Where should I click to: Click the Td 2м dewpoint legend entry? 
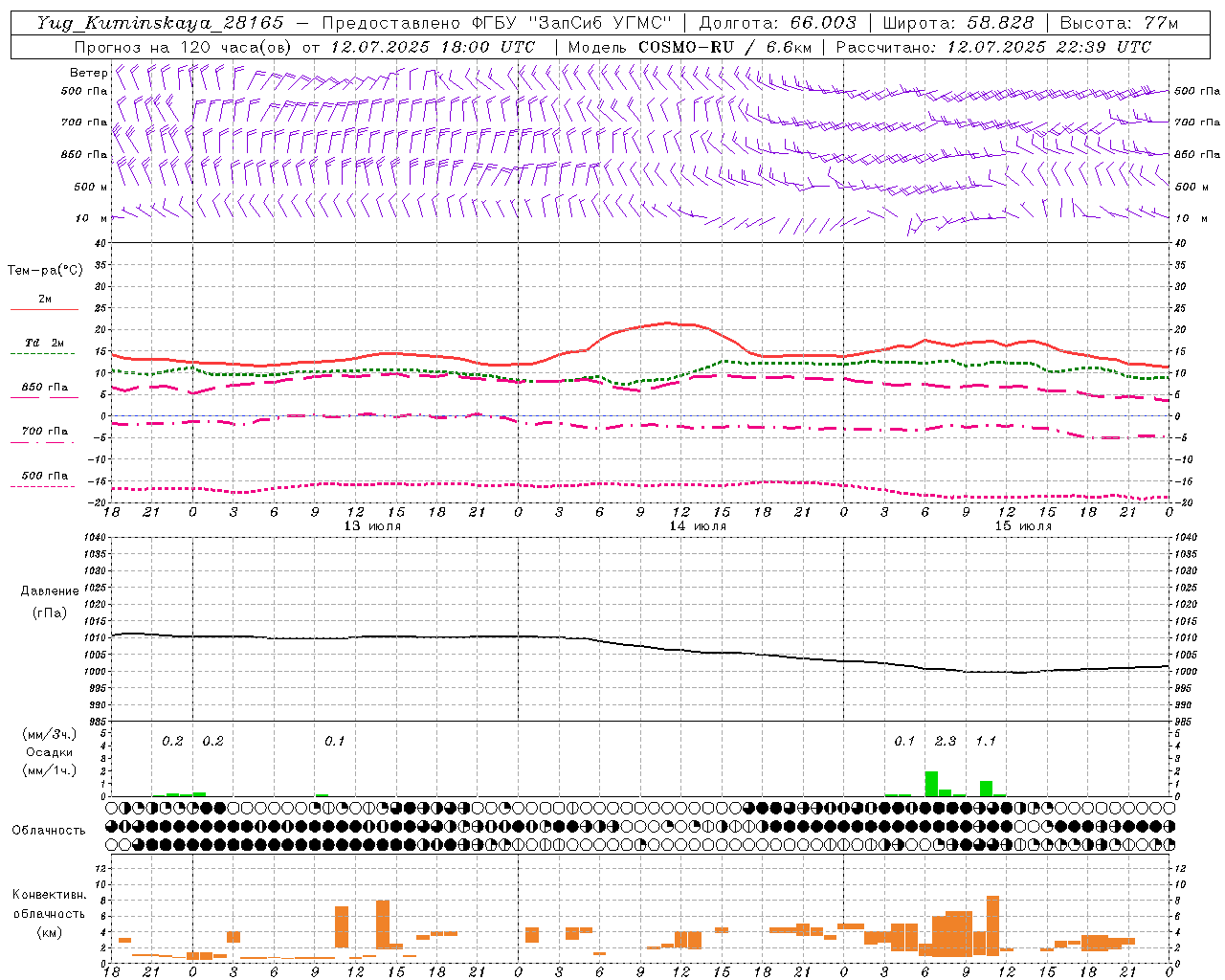tap(44, 346)
